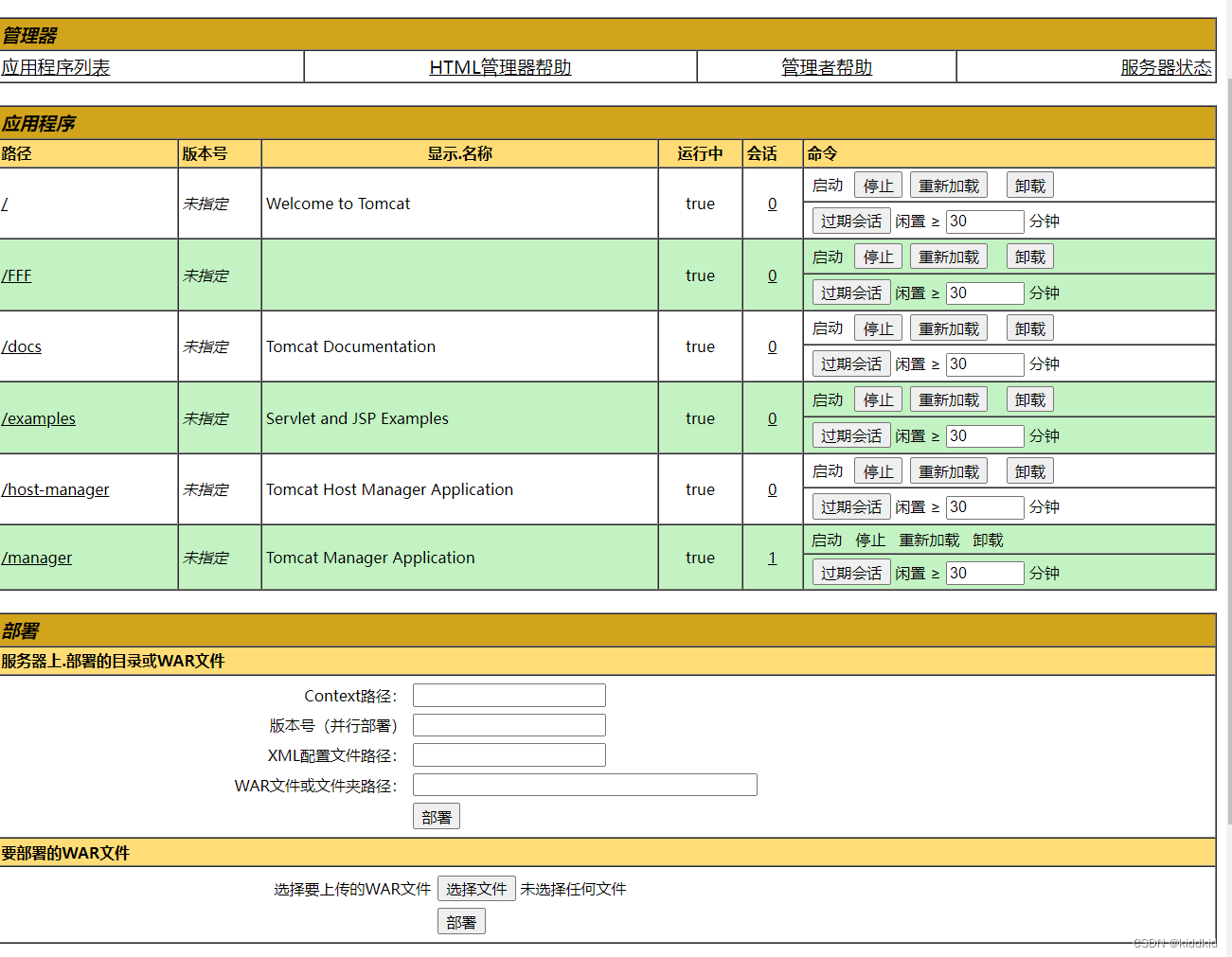Screen dimensions: 1232x957
Task: Expire sessions for the /examples application
Action: tap(851, 435)
